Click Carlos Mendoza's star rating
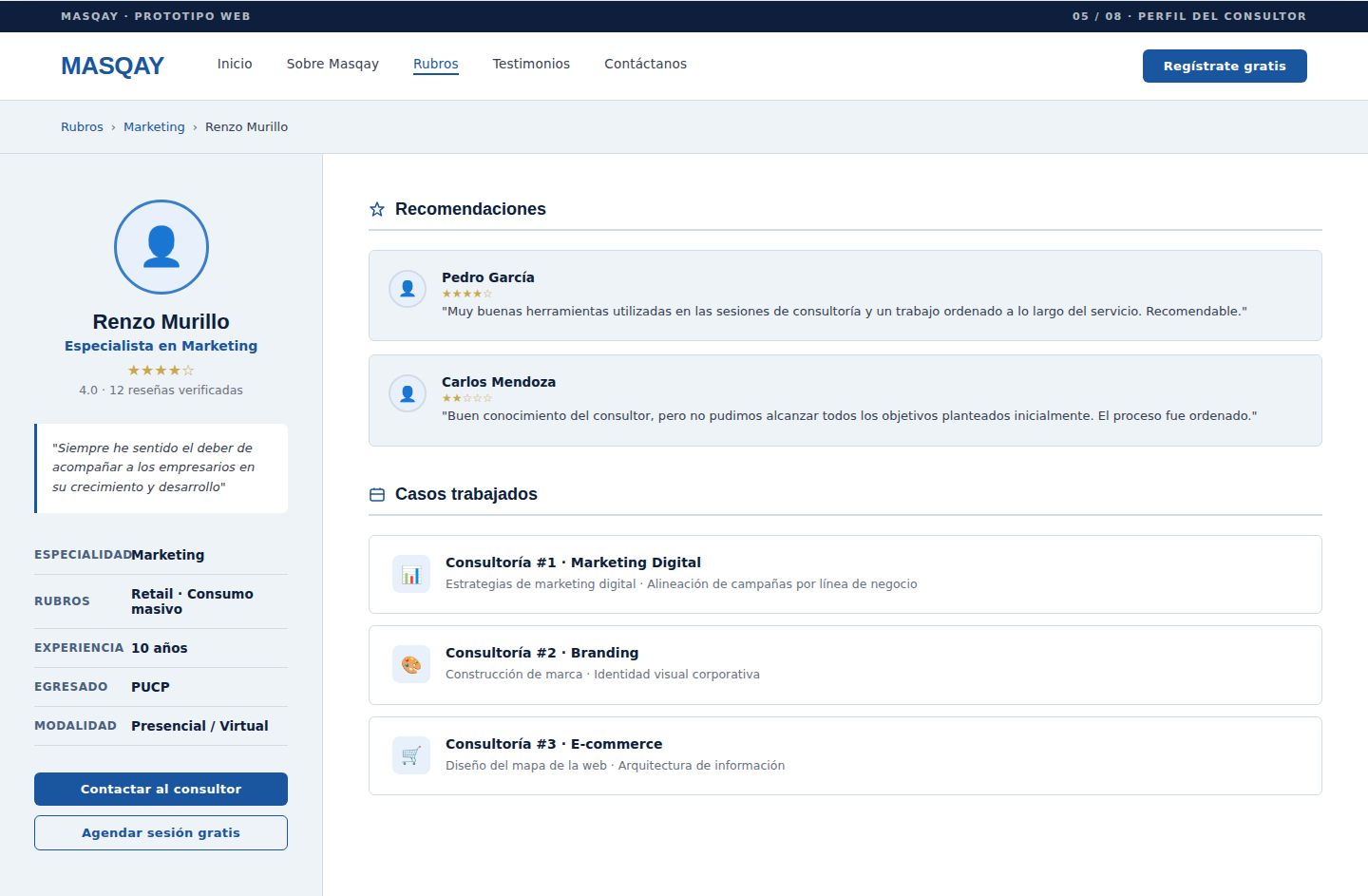 coord(467,398)
